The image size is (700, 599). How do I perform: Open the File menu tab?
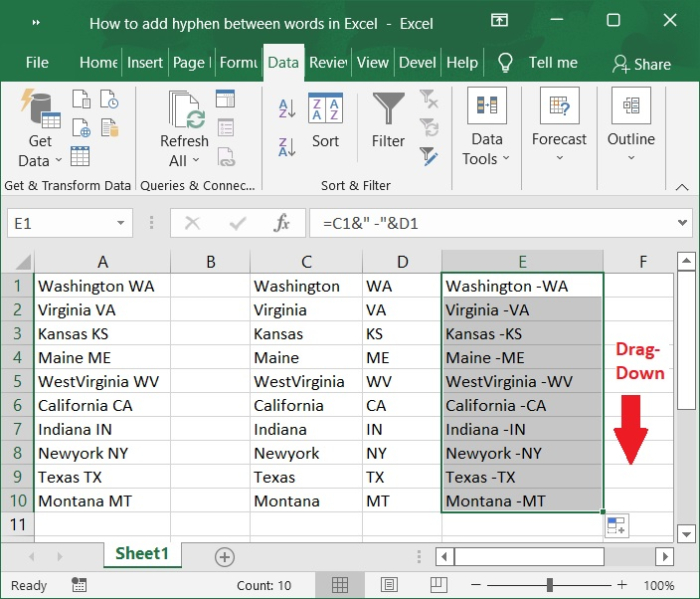37,63
